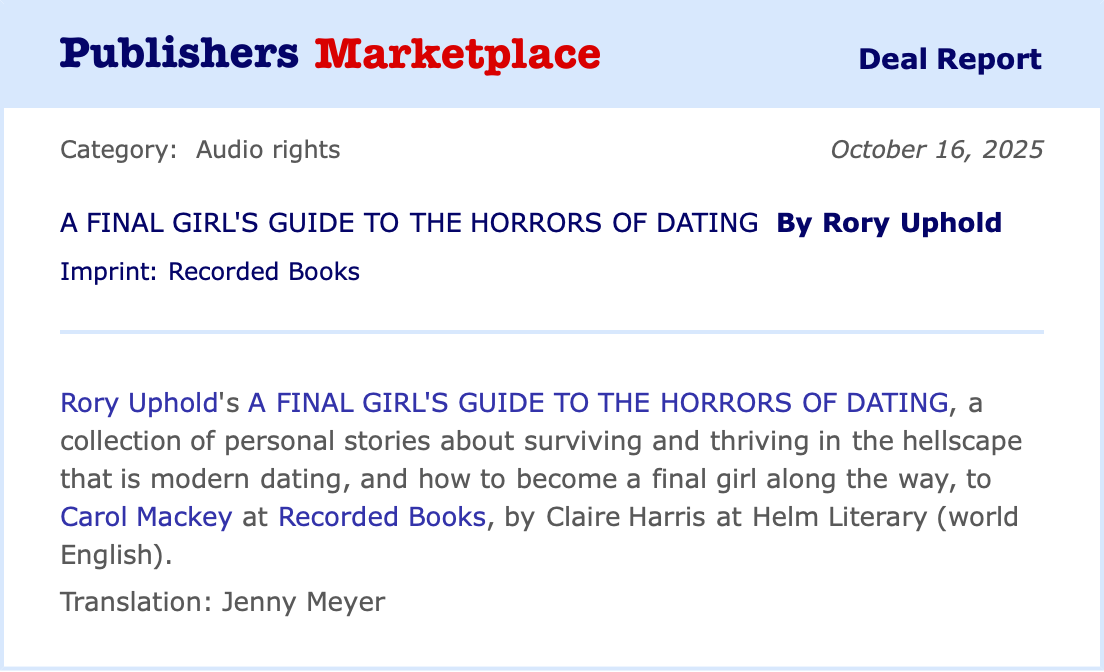
Task: Open Carol Mackey's profile link
Action: click(x=146, y=517)
